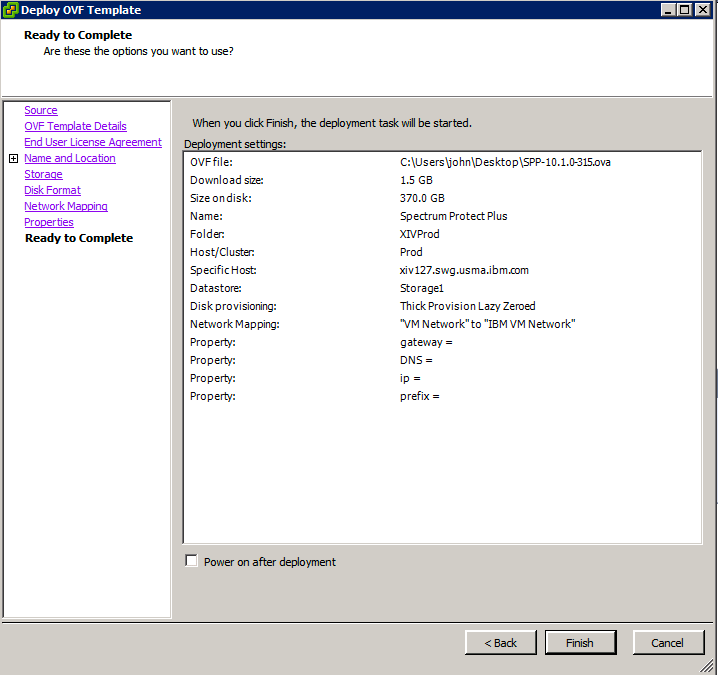This screenshot has height=675, width=718.
Task: Click the Specific Host label
Action: coord(223,270)
